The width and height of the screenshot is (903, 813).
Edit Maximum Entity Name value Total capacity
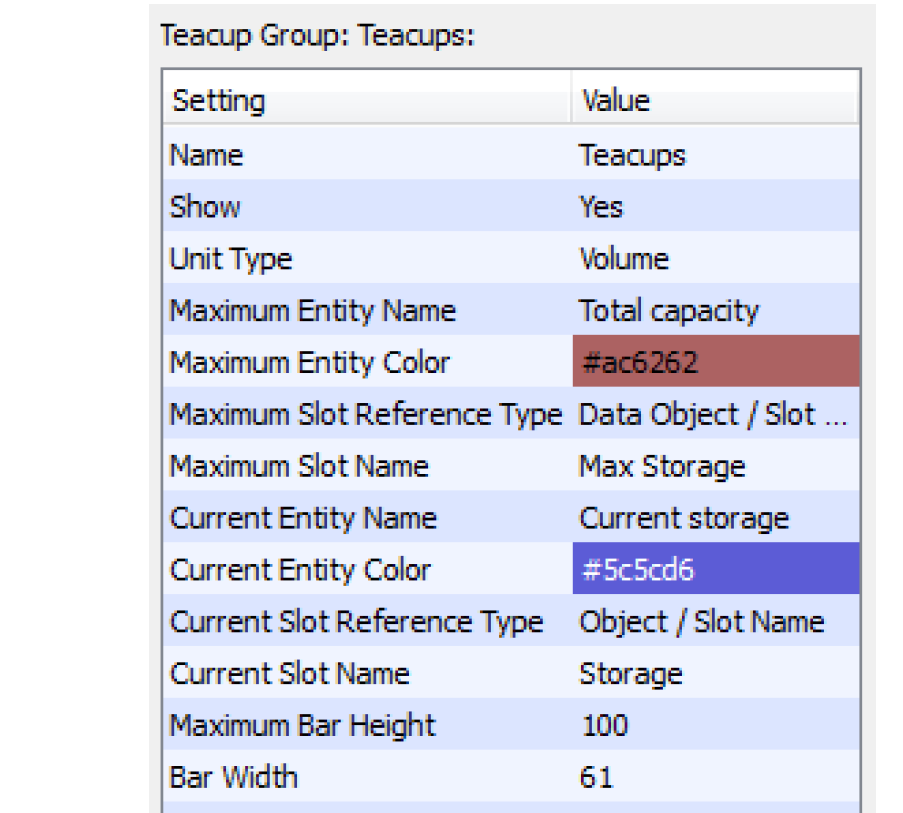point(715,311)
